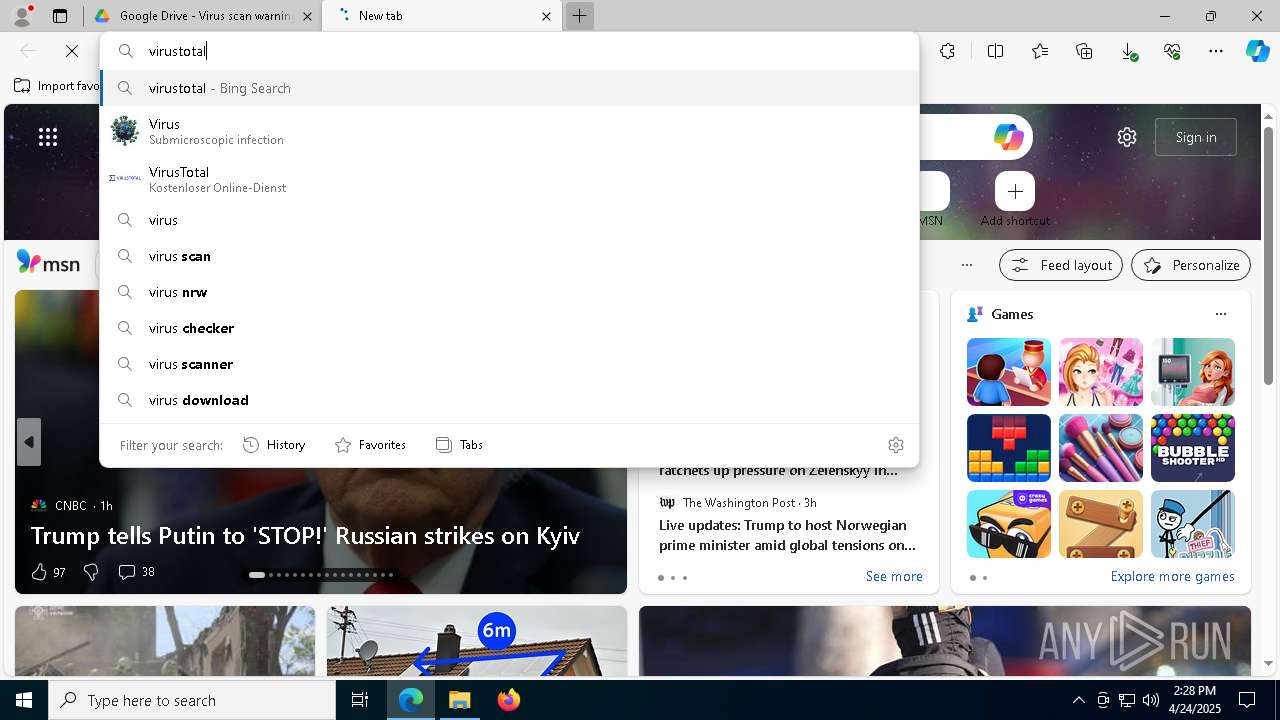1280x720 pixels.
Task: Click the Sign in button
Action: click(x=1196, y=137)
